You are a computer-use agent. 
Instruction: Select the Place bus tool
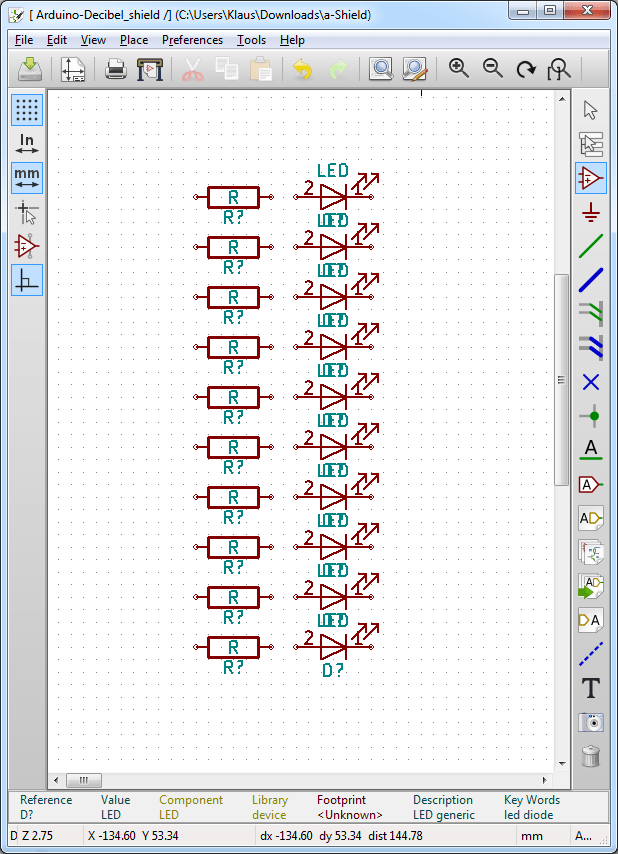coord(591,280)
